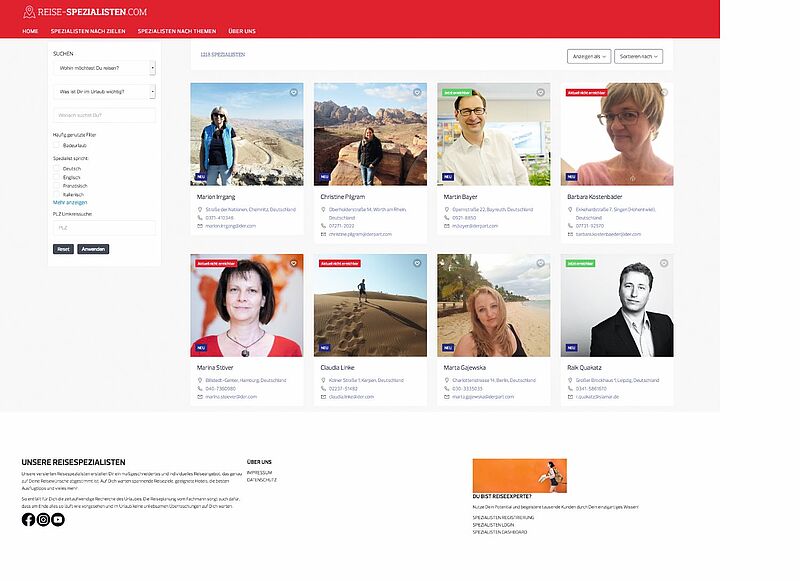
Task: Check the Deutsch language checkbox
Action: 57,168
